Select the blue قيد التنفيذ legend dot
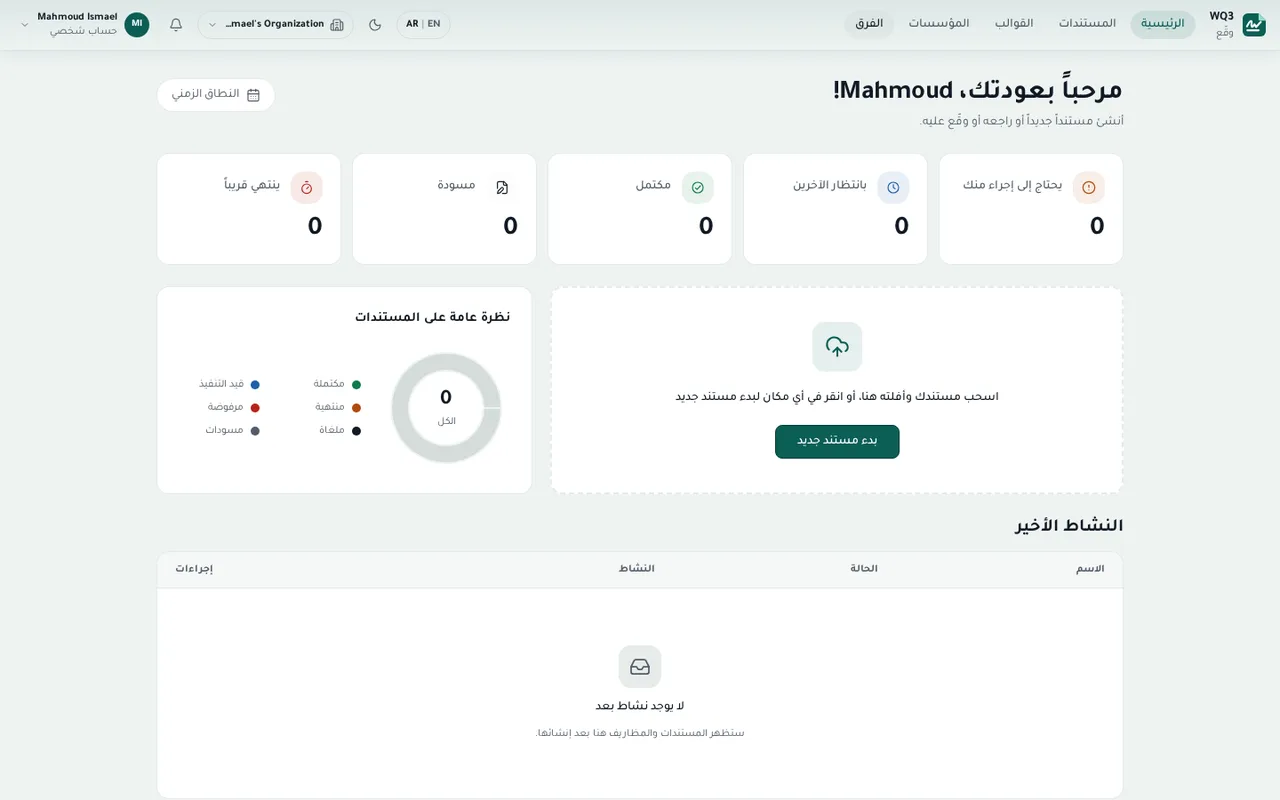 coord(255,384)
